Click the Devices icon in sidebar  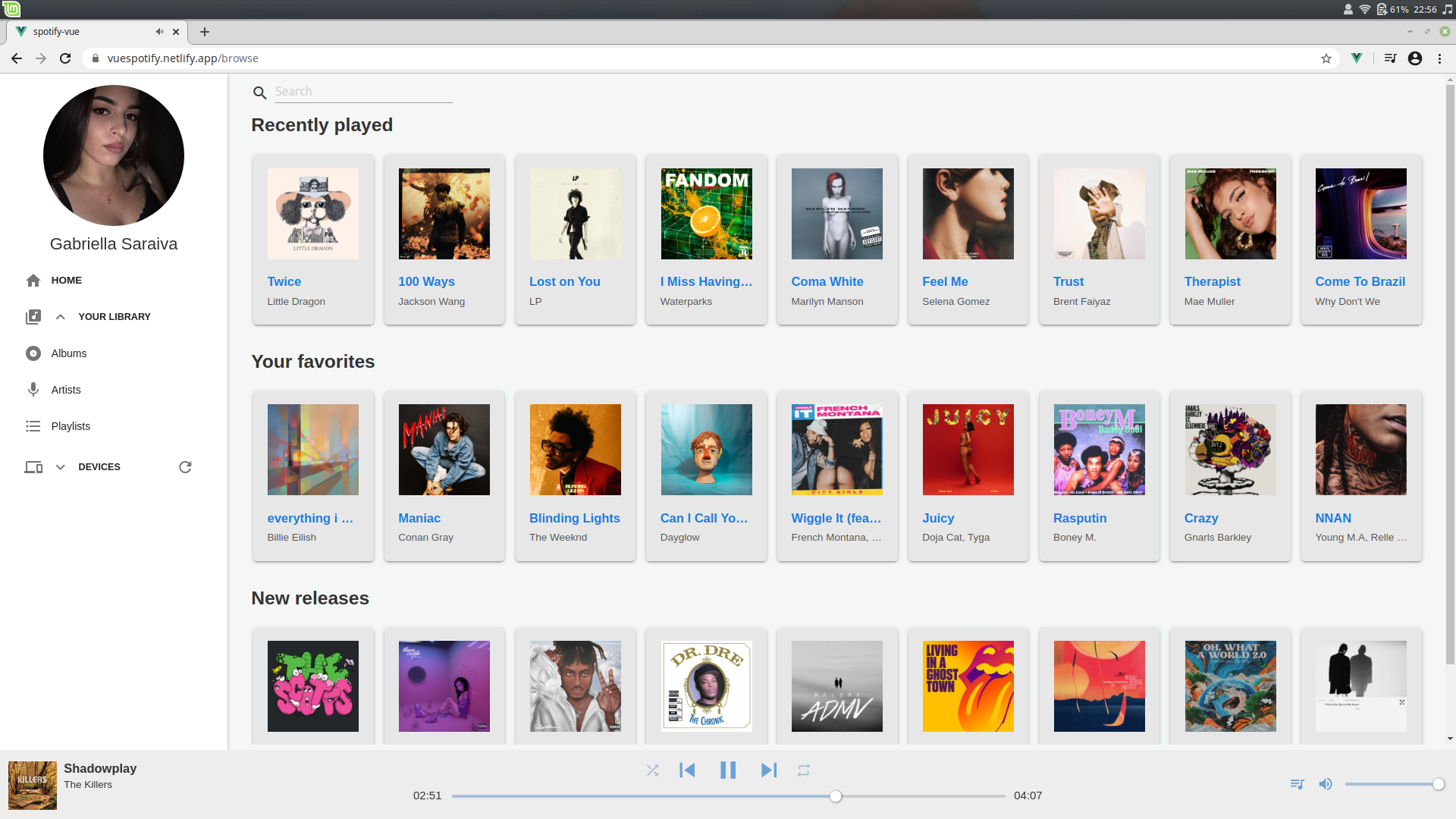(33, 467)
